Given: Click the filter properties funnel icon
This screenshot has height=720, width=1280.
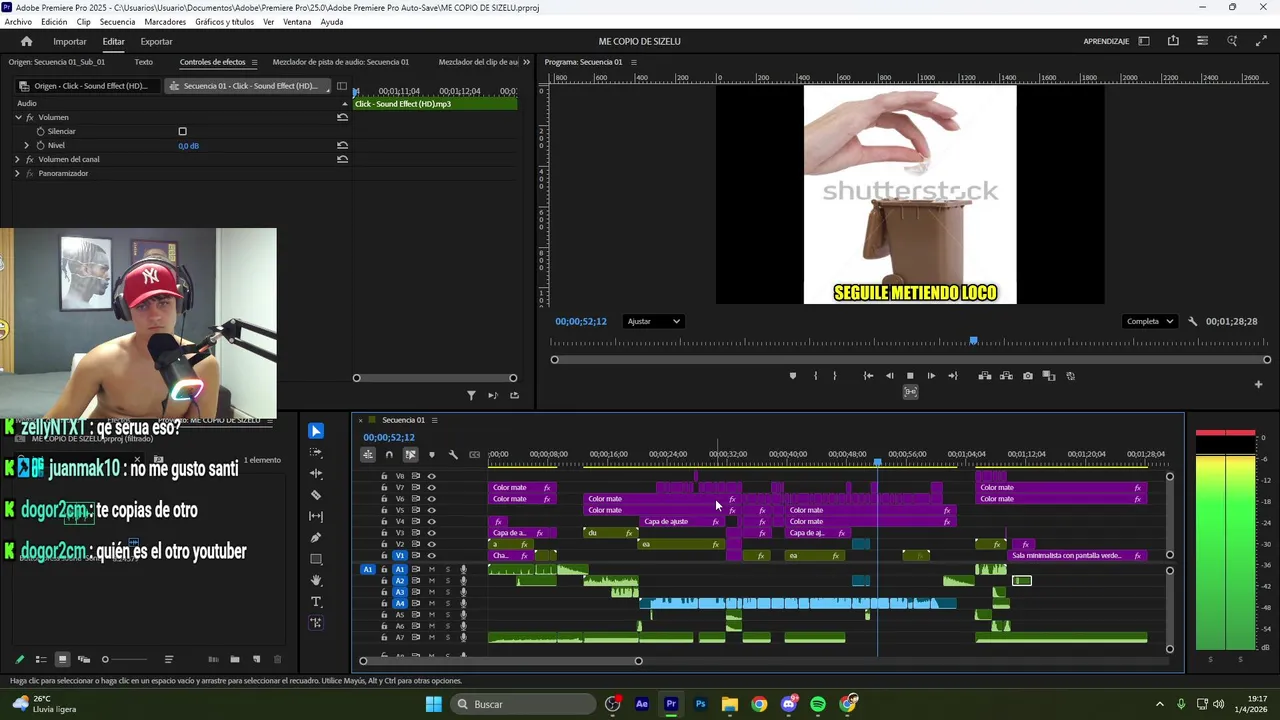Looking at the screenshot, I should pos(471,395).
